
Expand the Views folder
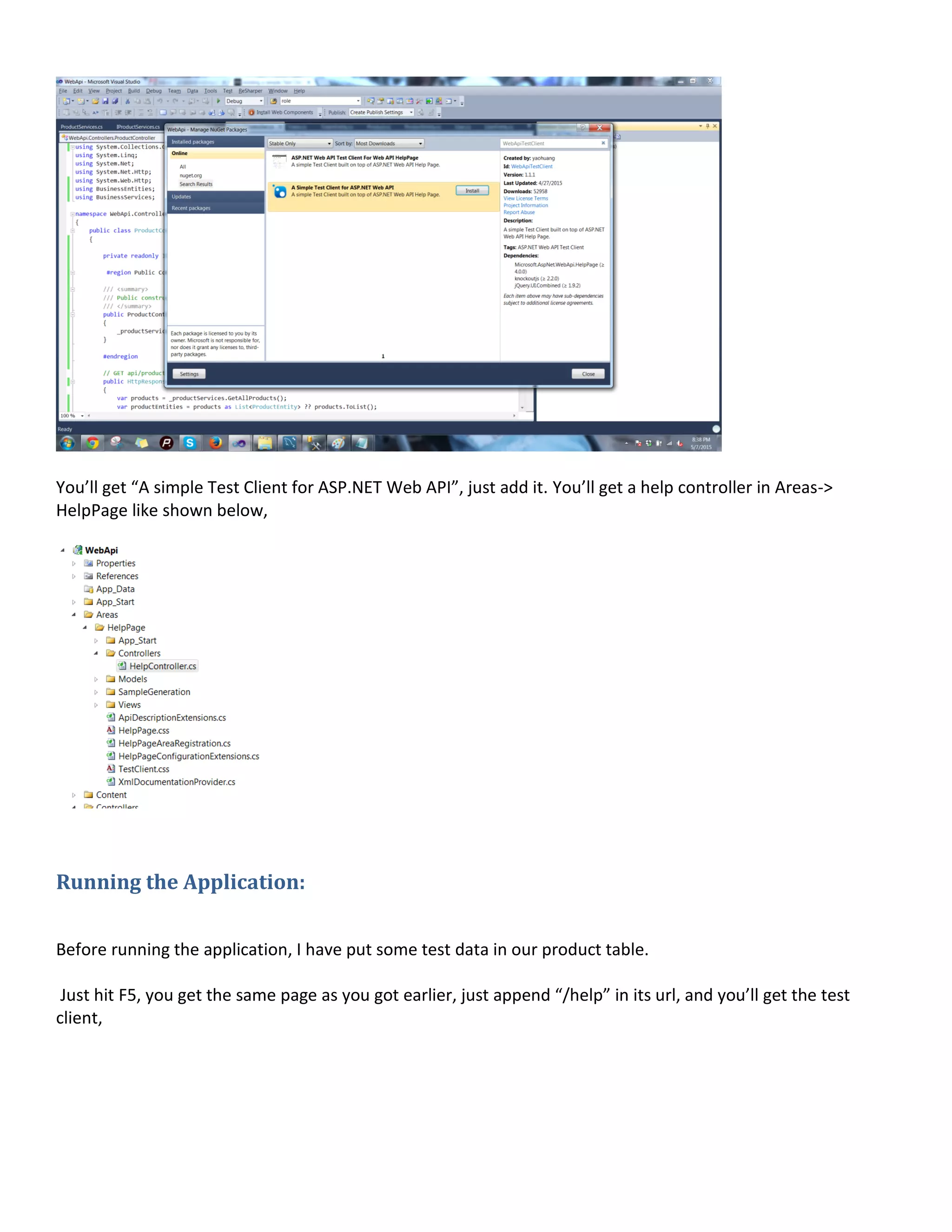click(96, 705)
